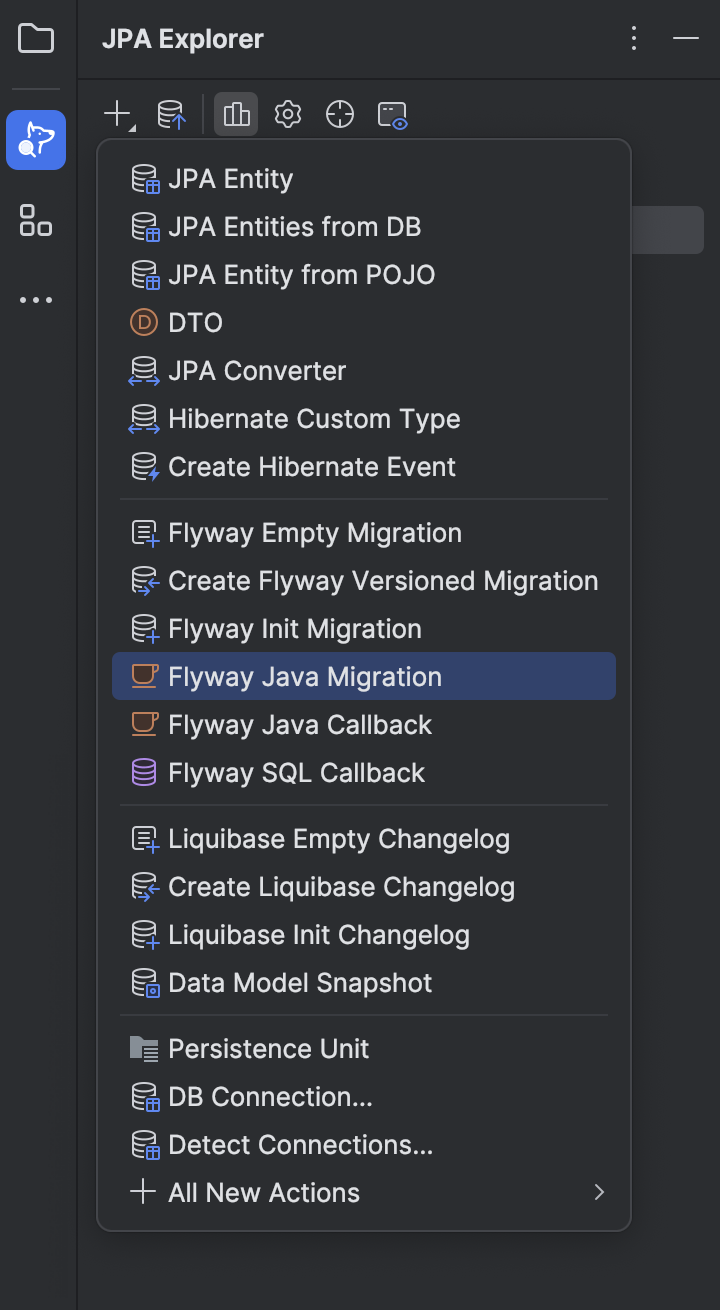This screenshot has width=720, height=1310.
Task: Open the Structure tool window icon
Action: [x=36, y=220]
